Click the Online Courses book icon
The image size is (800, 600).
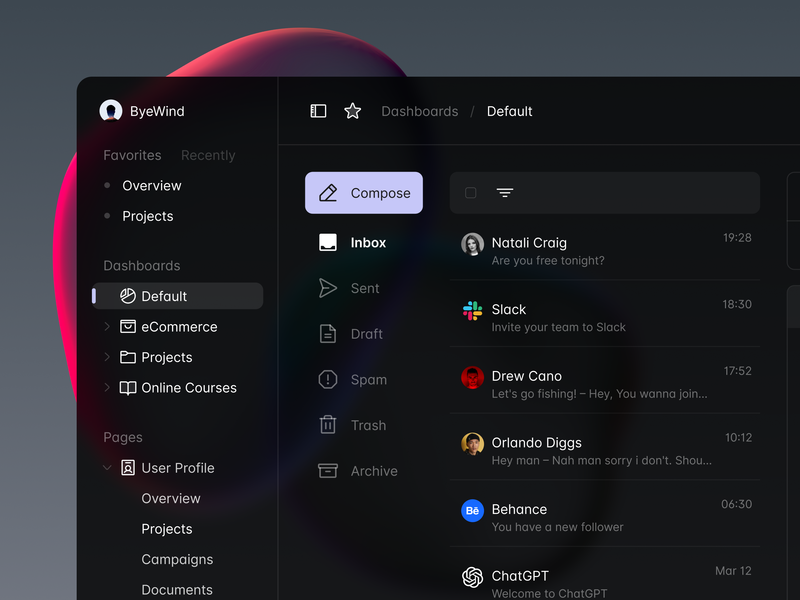(x=128, y=388)
